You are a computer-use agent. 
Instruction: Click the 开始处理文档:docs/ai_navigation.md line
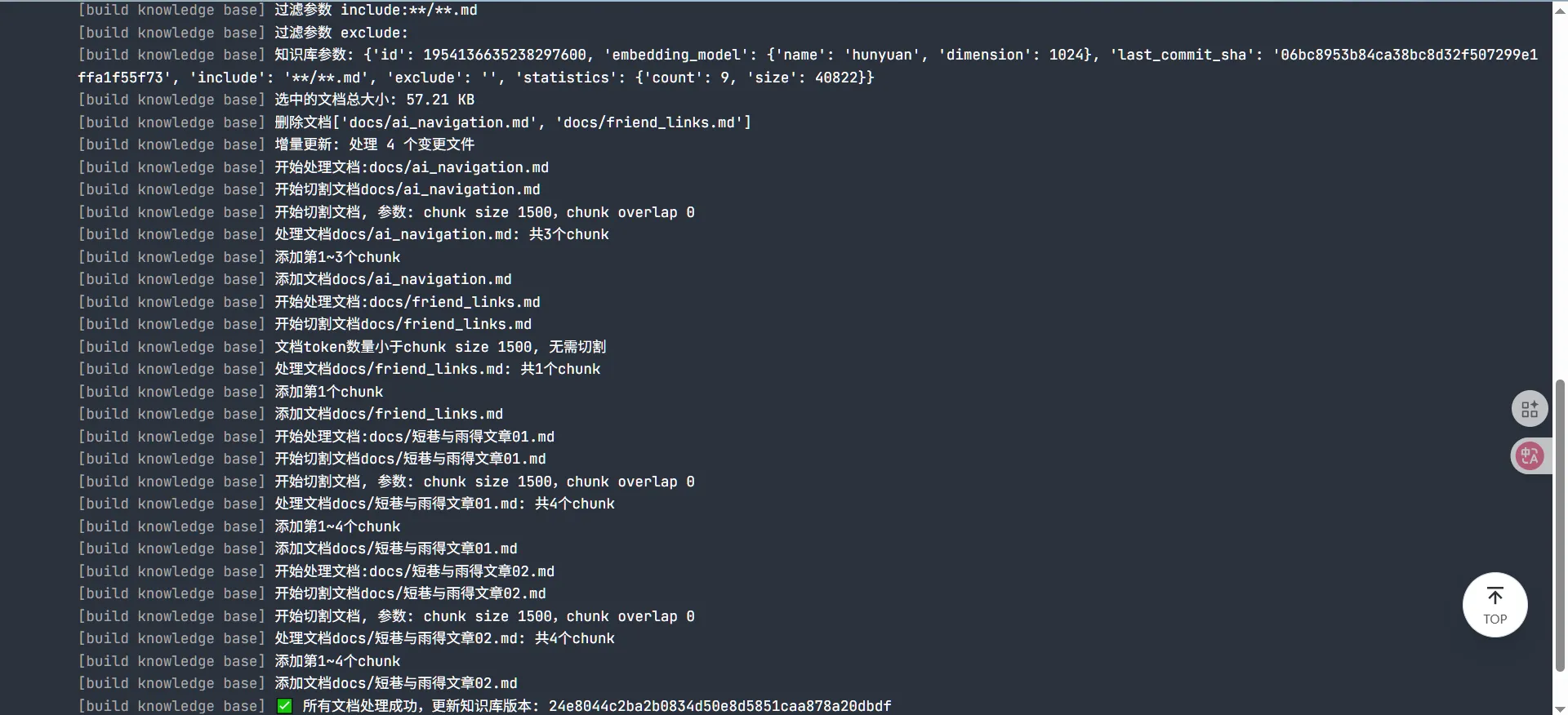[x=313, y=167]
